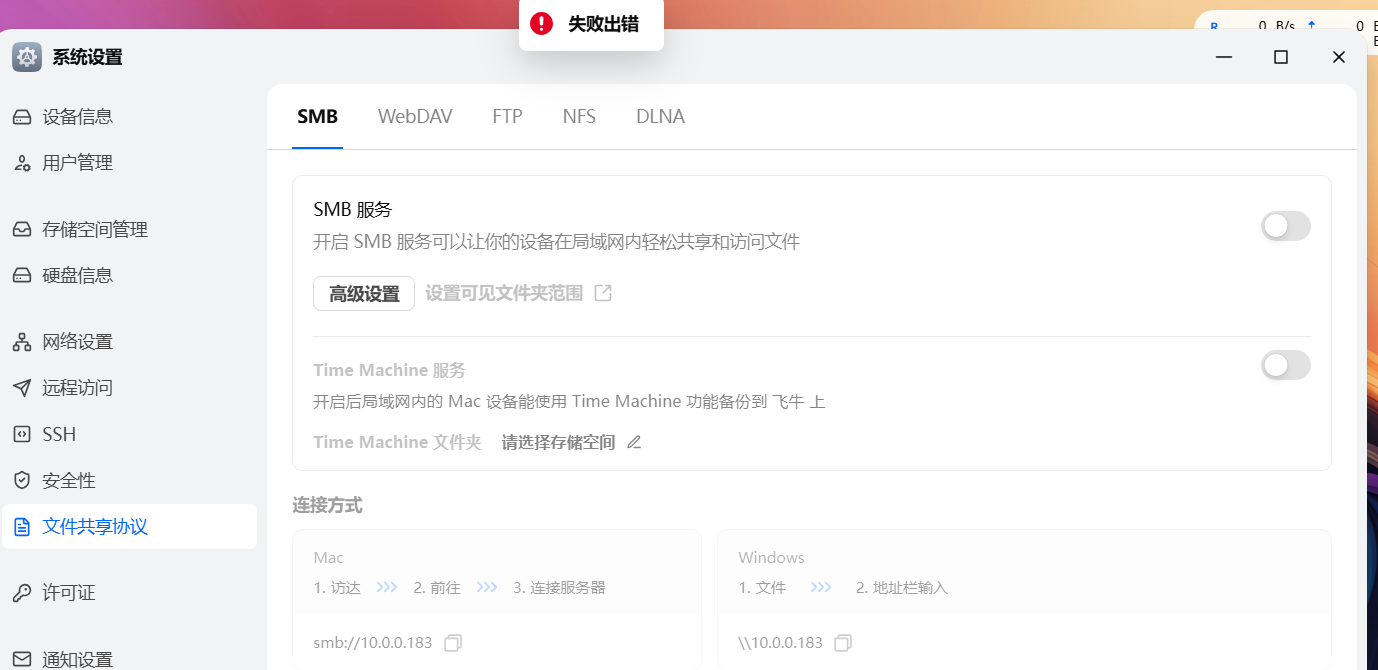1378x670 pixels.
Task: Click 请选择存储空间 folder selector
Action: click(x=559, y=442)
